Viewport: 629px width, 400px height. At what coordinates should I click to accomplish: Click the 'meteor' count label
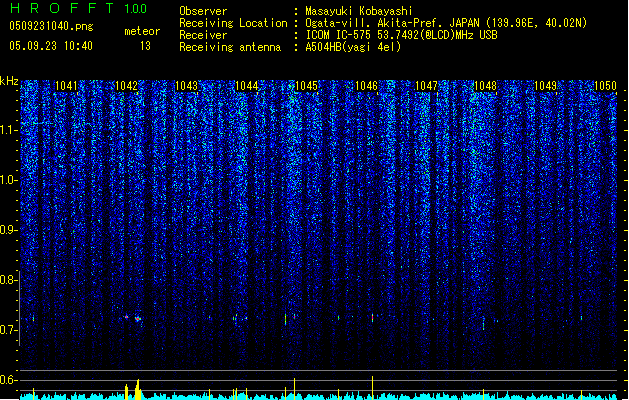click(x=142, y=31)
